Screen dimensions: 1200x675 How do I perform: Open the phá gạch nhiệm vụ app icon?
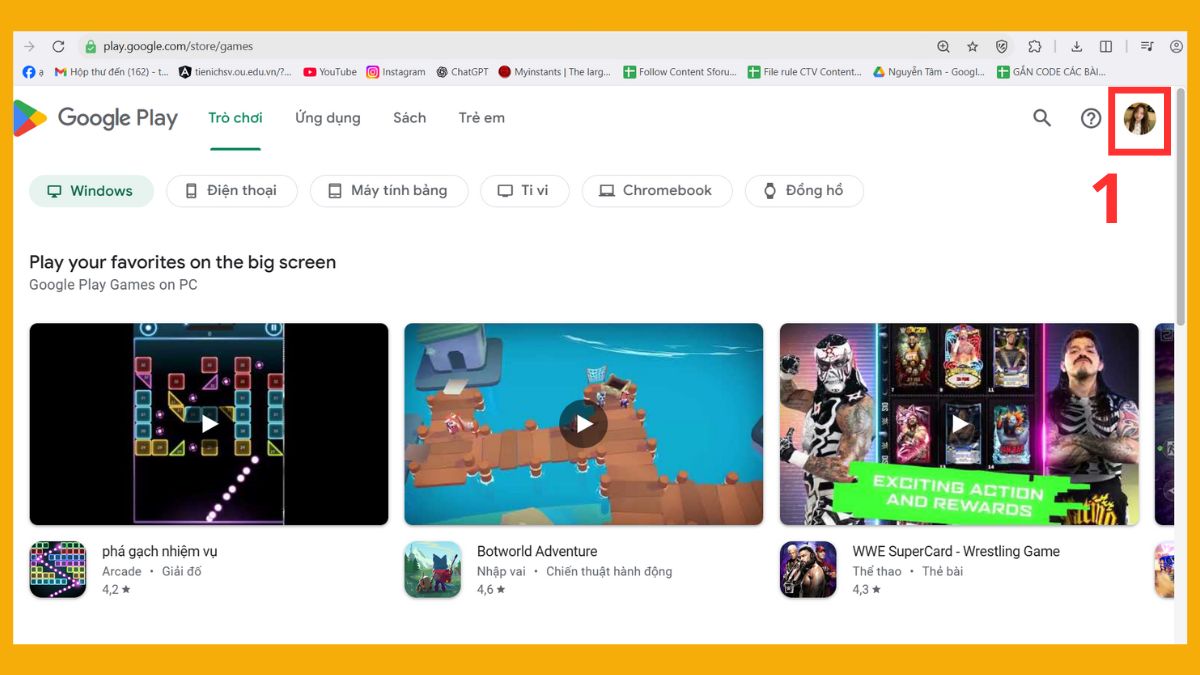(58, 570)
